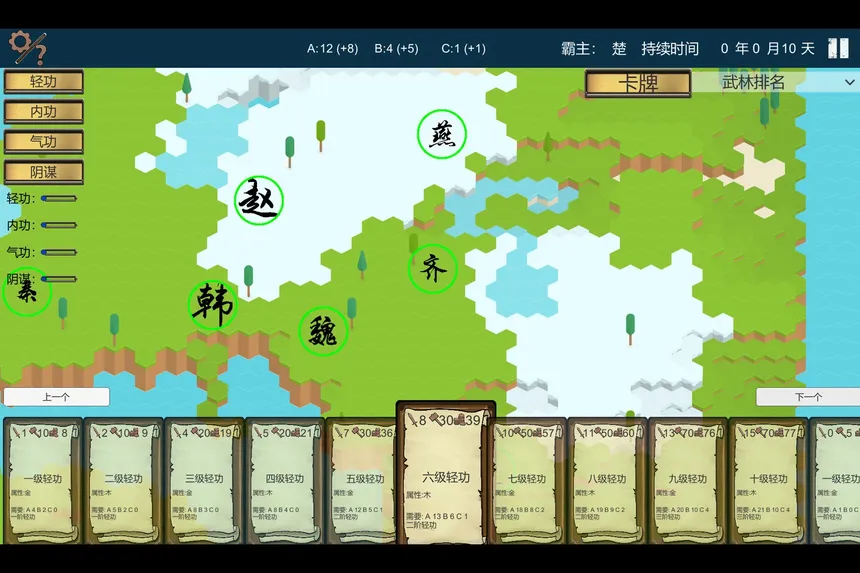Adjust the 内功 progress bar
The height and width of the screenshot is (573, 860).
(59, 225)
